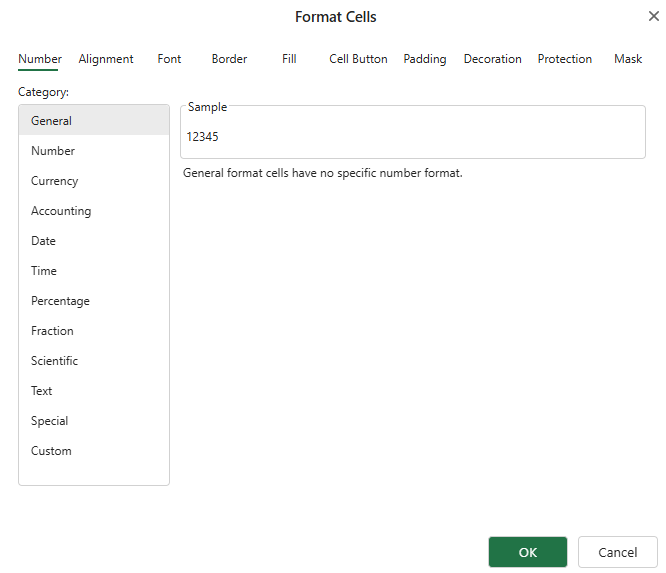This screenshot has width=666, height=573.
Task: Open the Font tab
Action: coord(169,59)
